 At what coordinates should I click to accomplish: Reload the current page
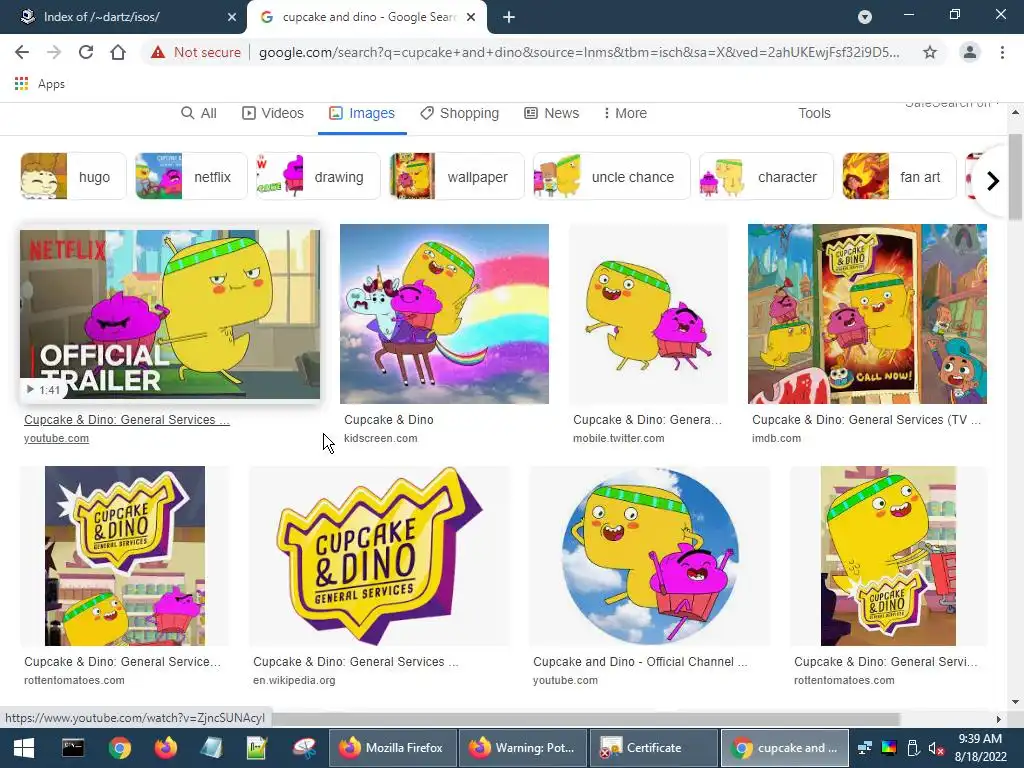[86, 52]
